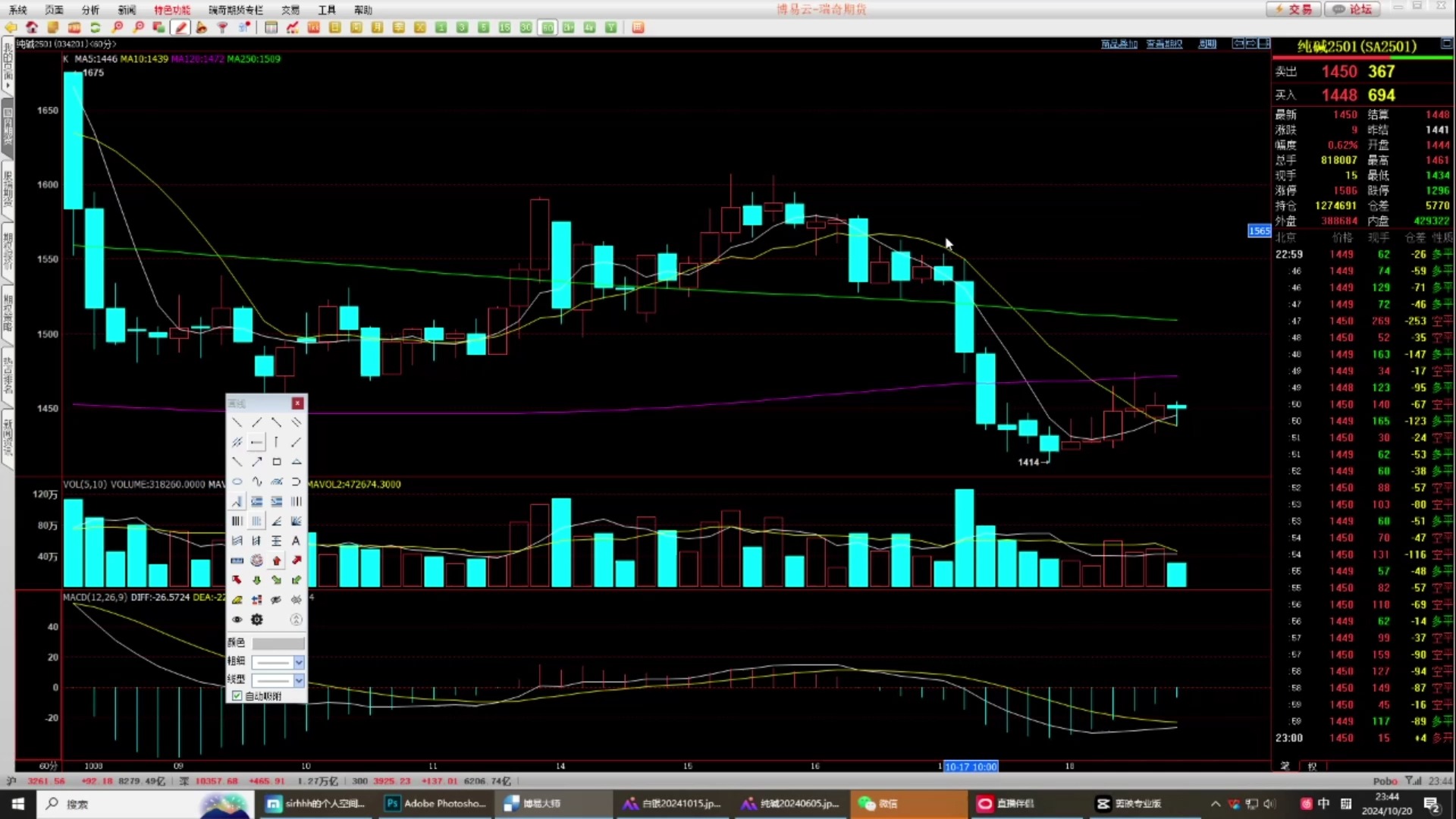Select the ellipse drawing tool
This screenshot has width=1456, height=819.
pos(237,482)
